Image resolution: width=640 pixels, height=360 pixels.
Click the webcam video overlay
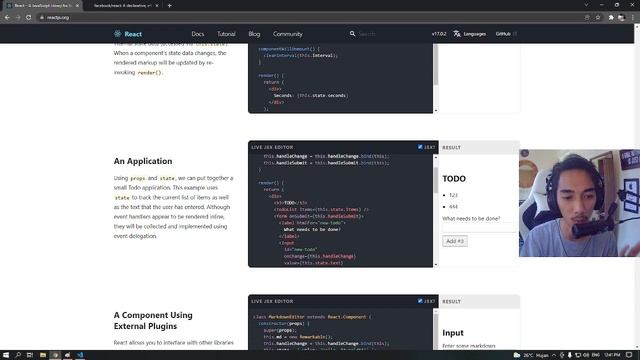click(579, 203)
